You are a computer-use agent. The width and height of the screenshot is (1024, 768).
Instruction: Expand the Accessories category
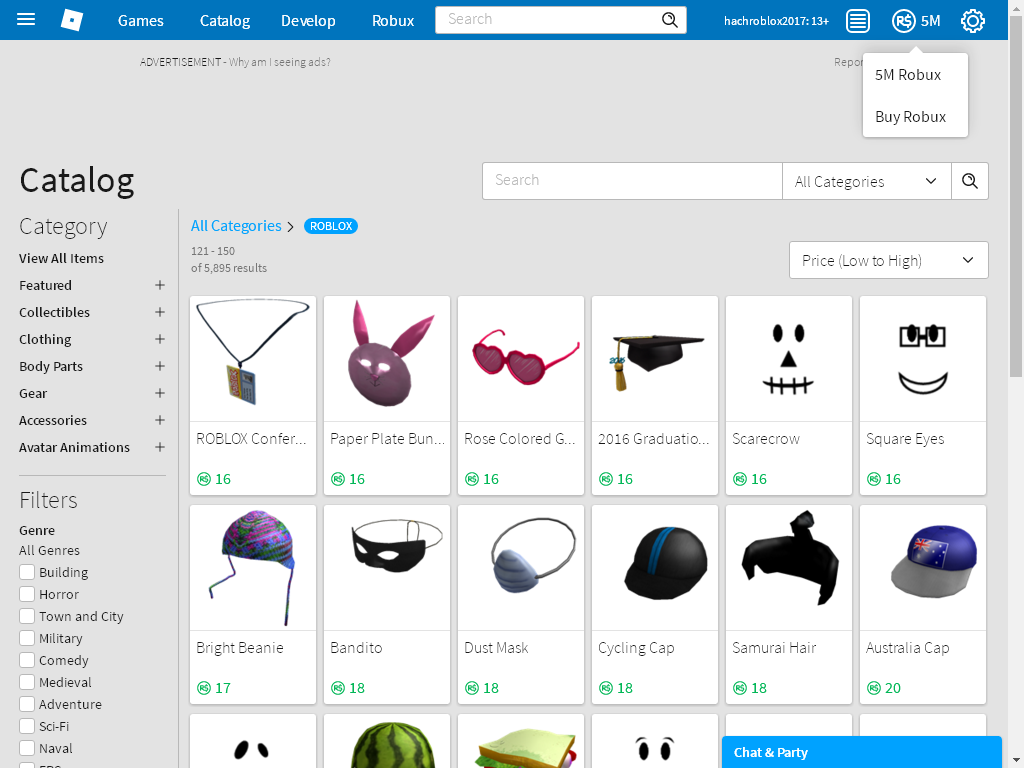tap(159, 420)
